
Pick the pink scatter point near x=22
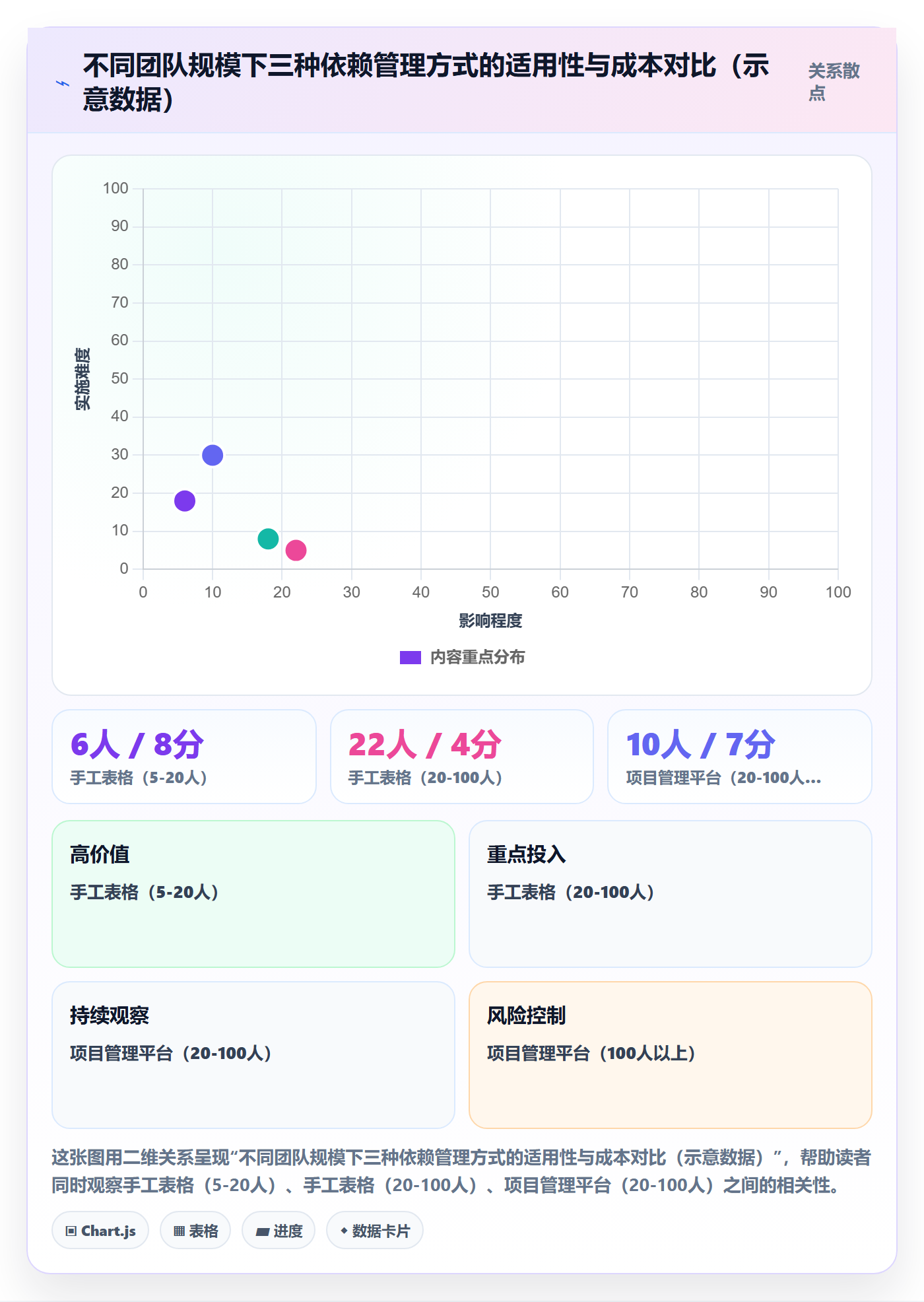296,550
